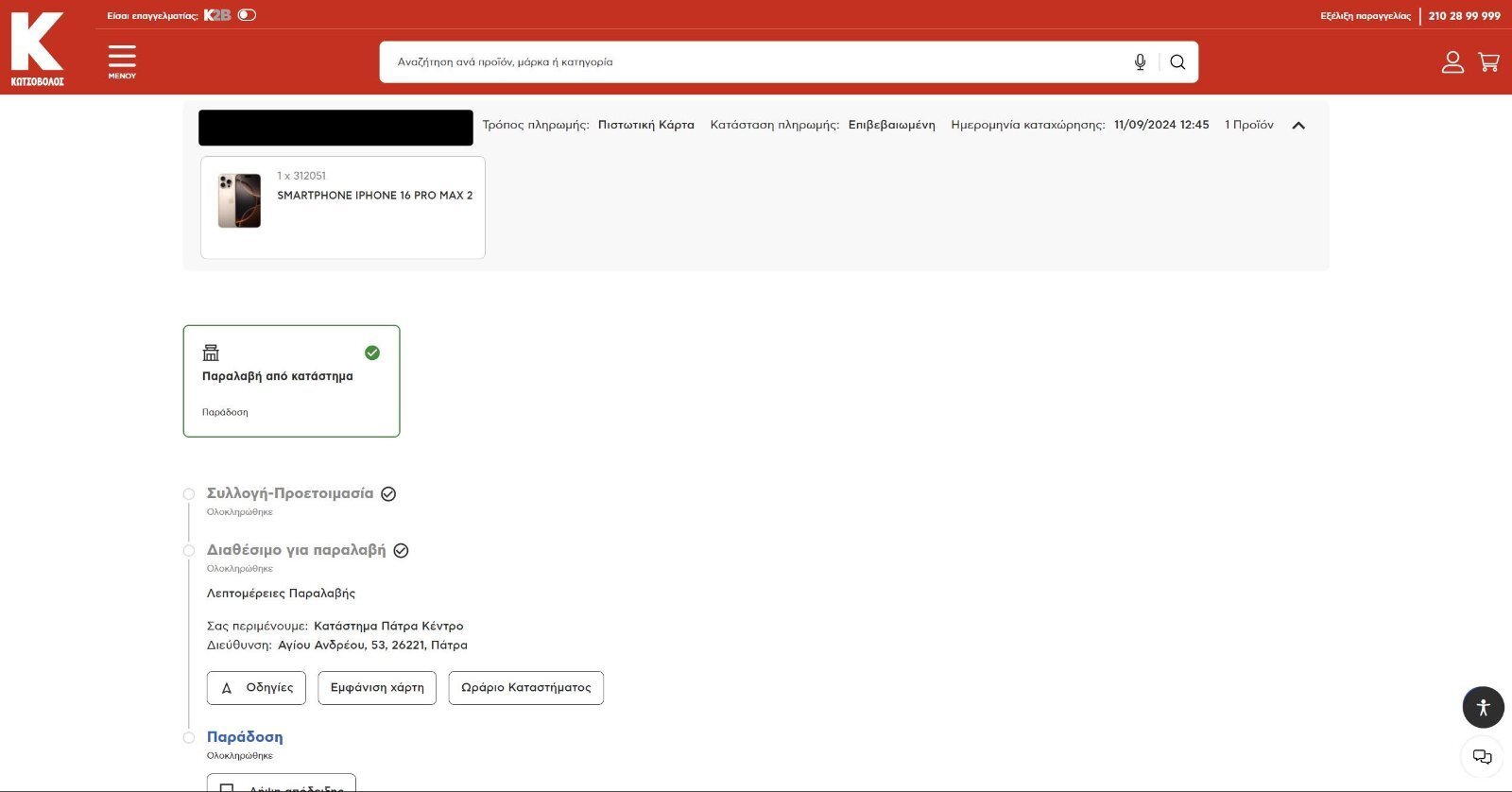Open Ωράριο Καταστήματος store hours button
Viewport: 1512px width, 792px height.
tap(526, 688)
